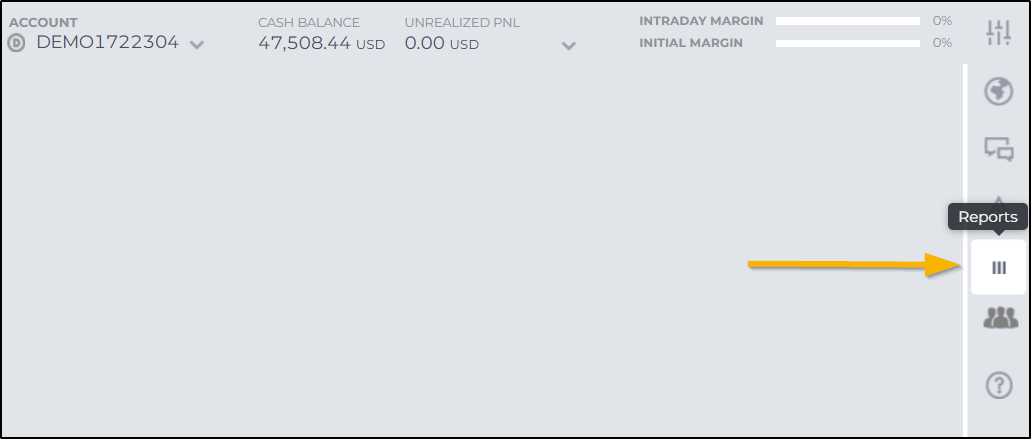
Task: Click the circled D demo account icon
Action: pyautogui.click(x=16, y=44)
